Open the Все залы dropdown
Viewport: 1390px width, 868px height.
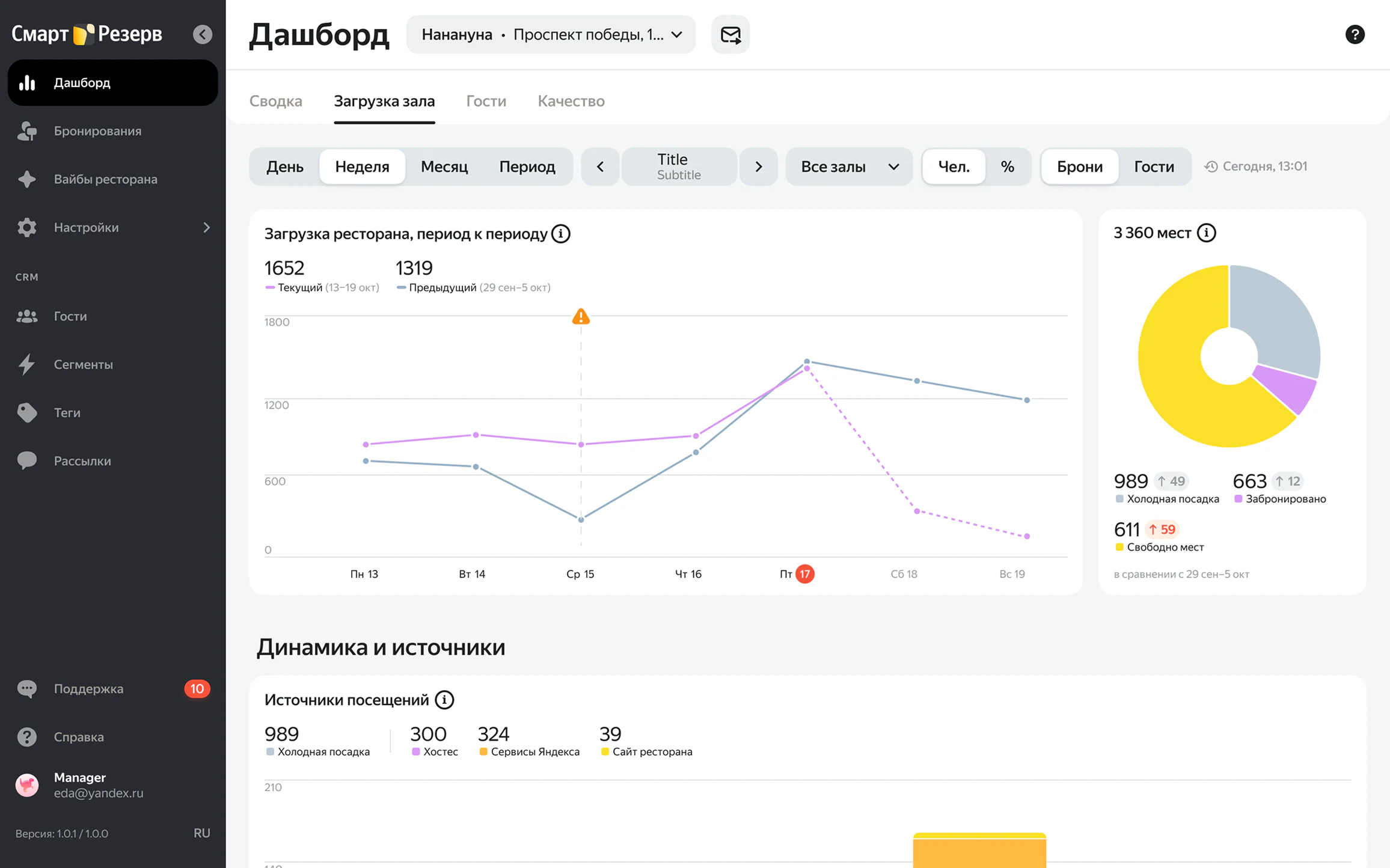click(x=849, y=167)
